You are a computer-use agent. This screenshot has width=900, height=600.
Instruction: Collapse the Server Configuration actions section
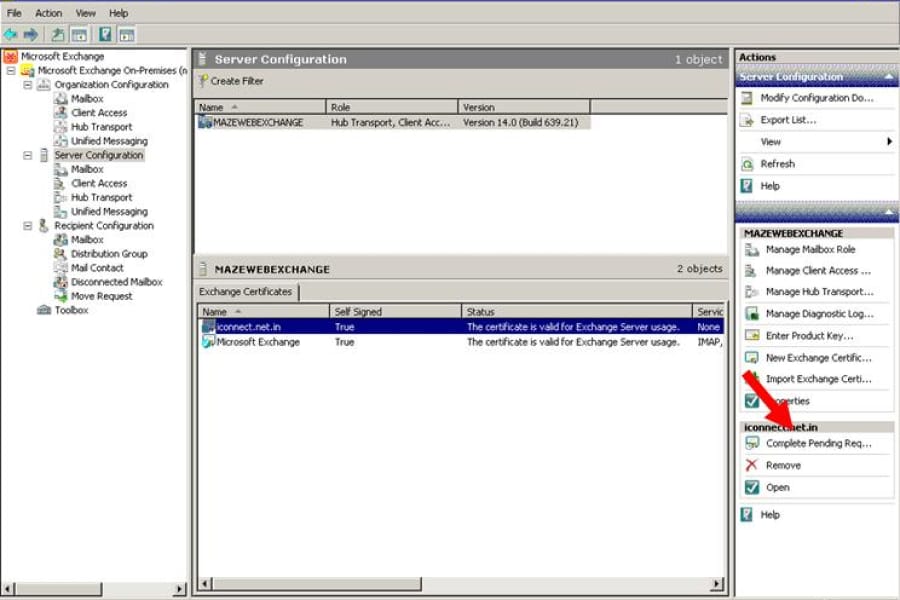coord(889,77)
